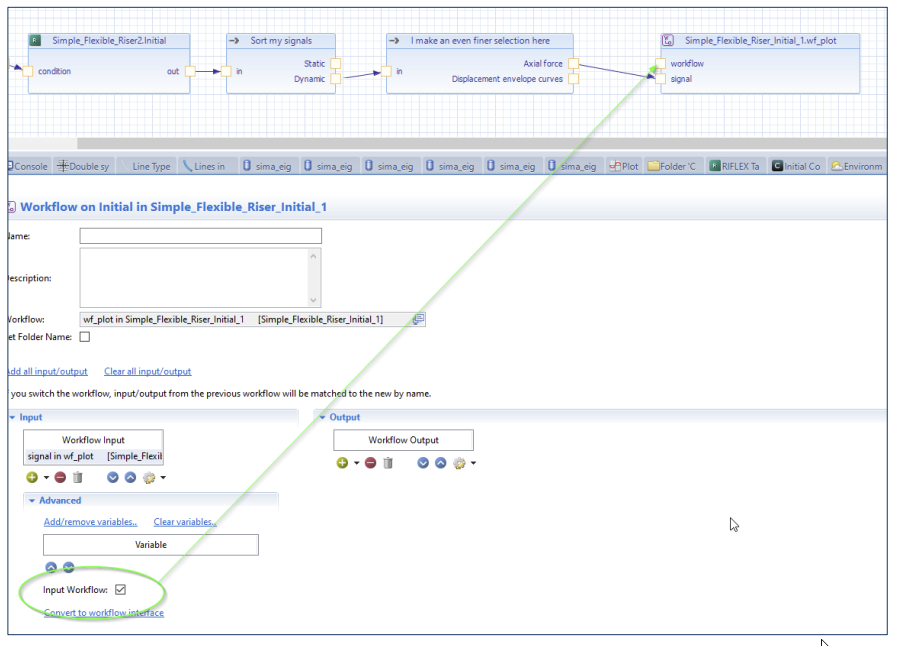Click Convert to workflow interface link

(x=103, y=613)
